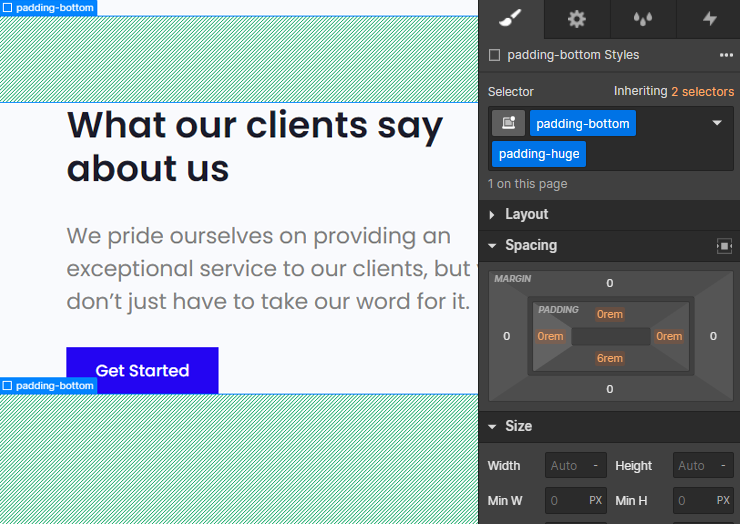Open the Height unit selector dash

coord(723,466)
